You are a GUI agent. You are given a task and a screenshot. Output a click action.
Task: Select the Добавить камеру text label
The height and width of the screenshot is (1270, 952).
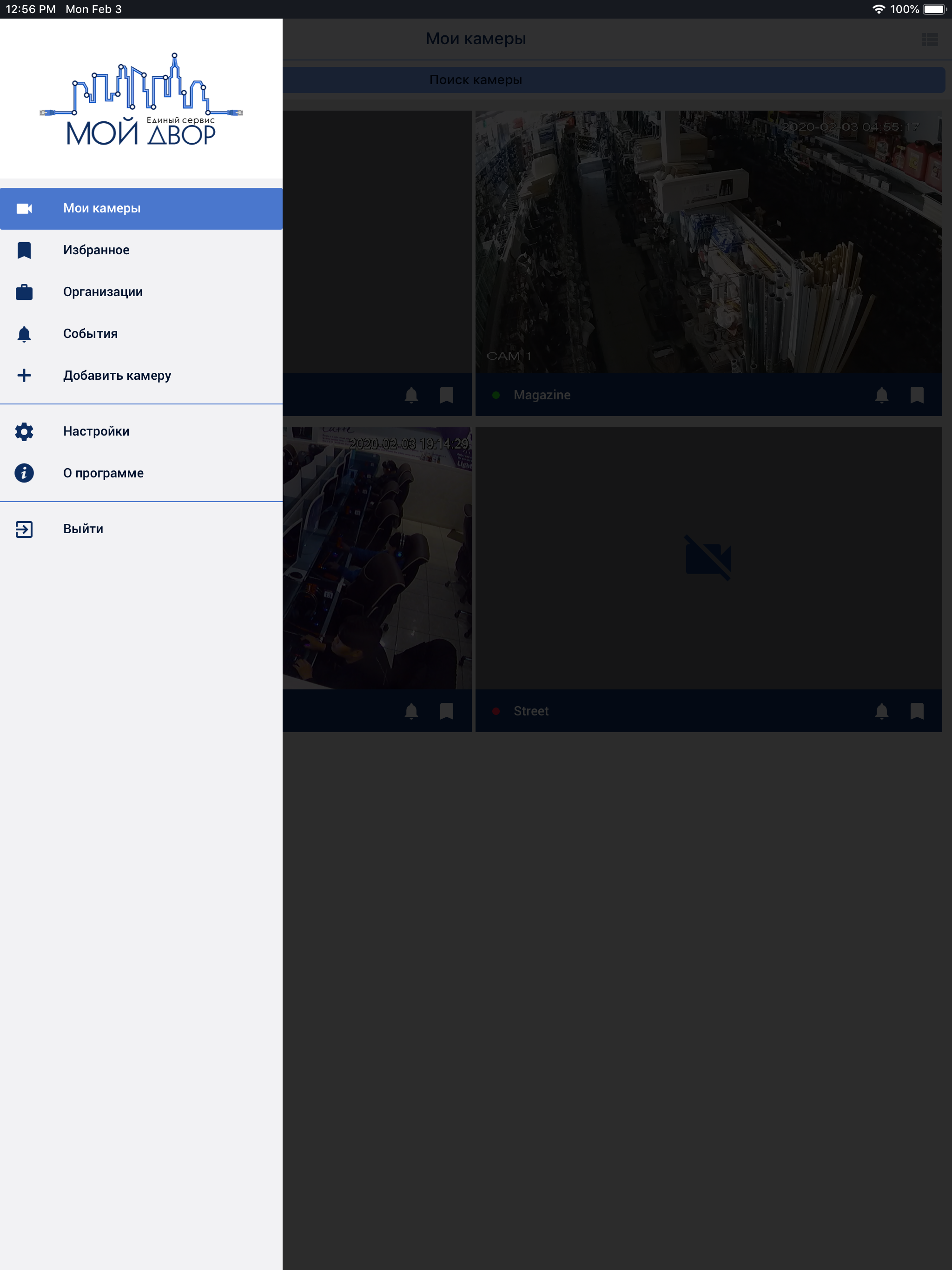117,376
